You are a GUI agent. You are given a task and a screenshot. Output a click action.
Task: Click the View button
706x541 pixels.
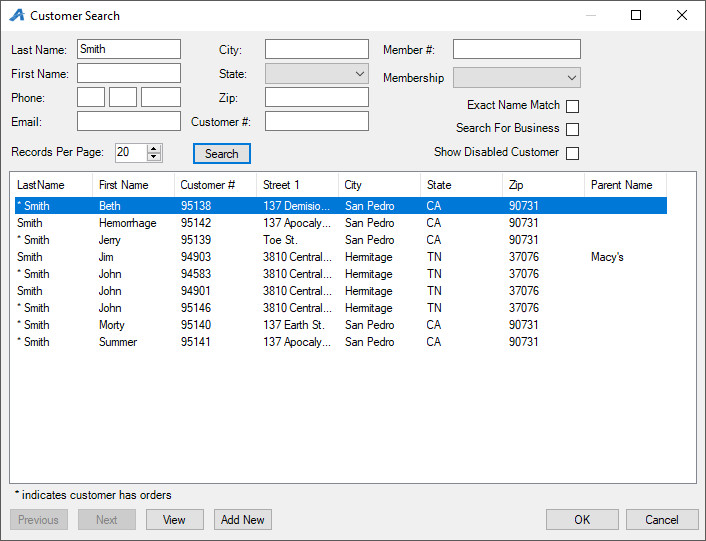175,520
